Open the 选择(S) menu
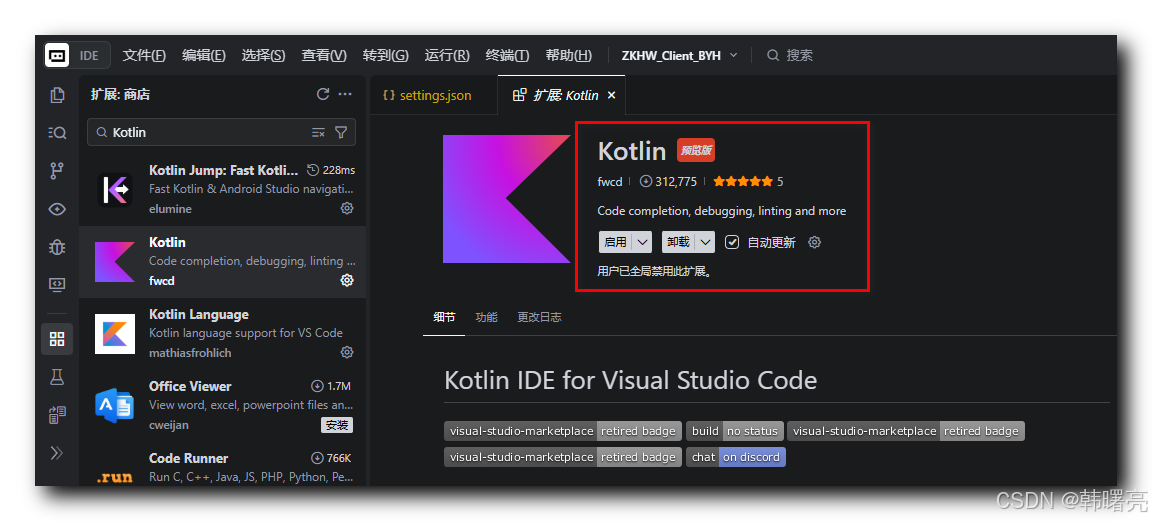This screenshot has width=1152, height=521. pos(263,55)
